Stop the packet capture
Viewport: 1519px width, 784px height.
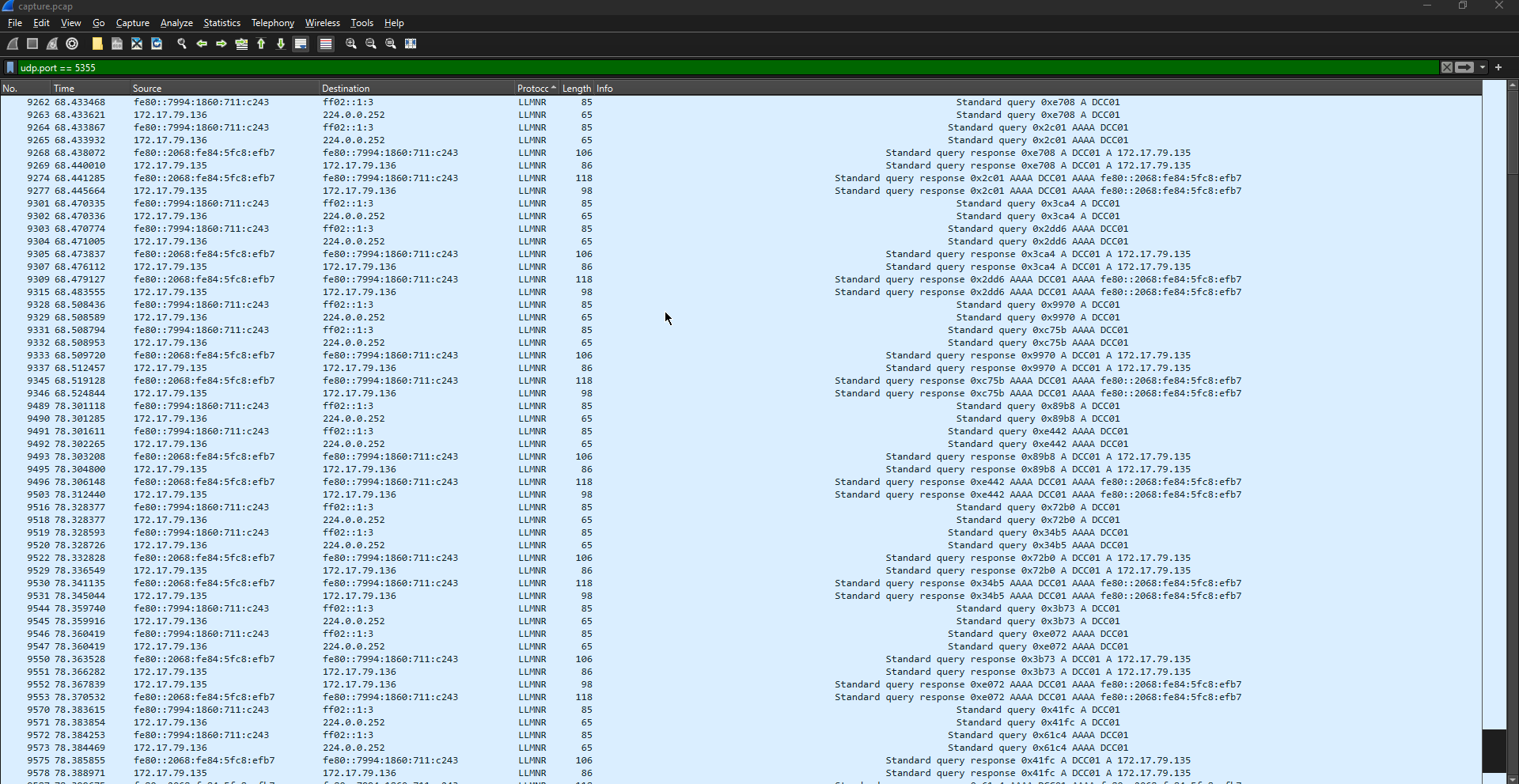click(32, 44)
